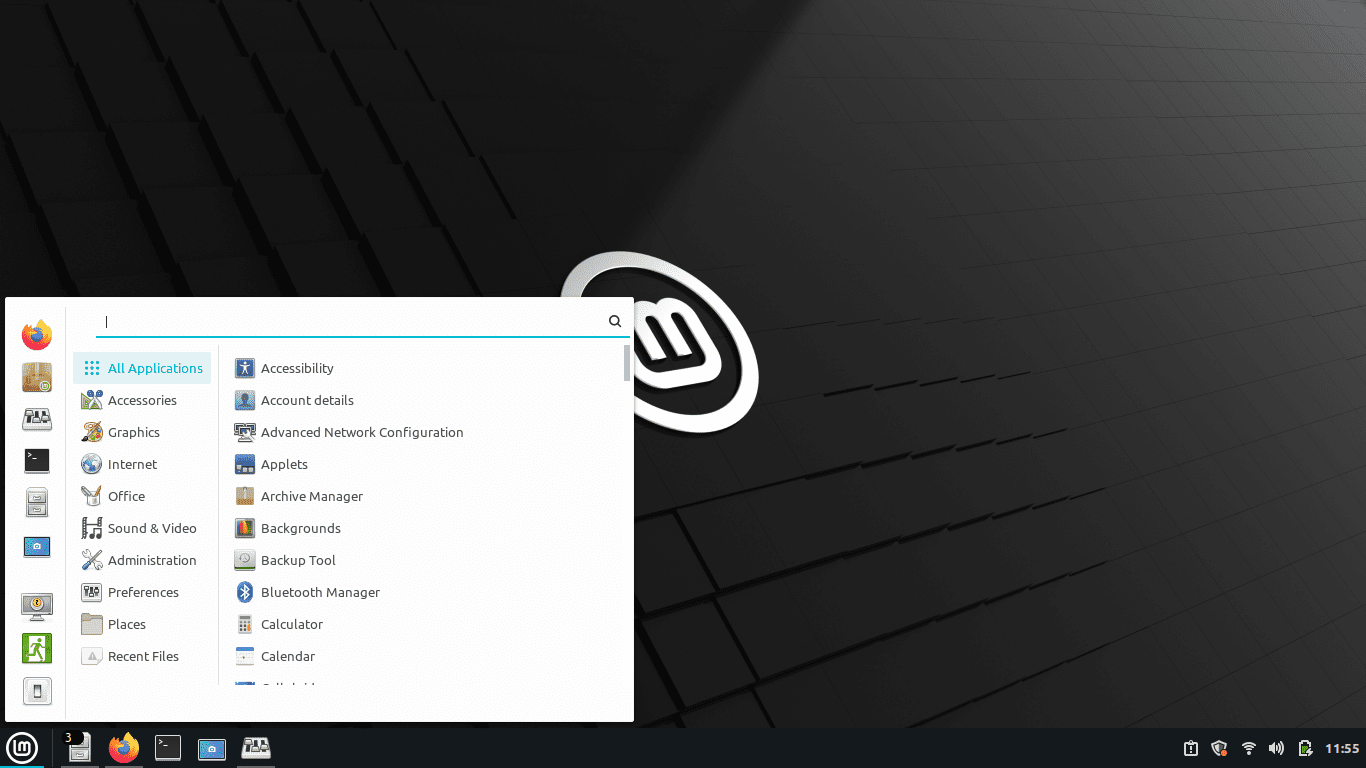
Task: Open the volume control in system tray
Action: click(x=1276, y=748)
